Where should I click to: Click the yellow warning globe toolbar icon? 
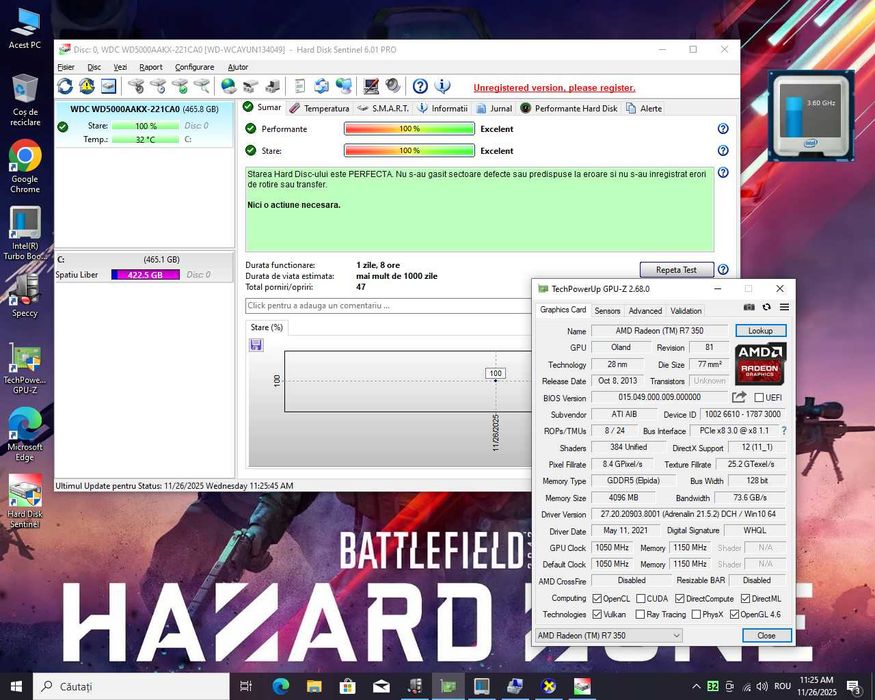coord(86,86)
